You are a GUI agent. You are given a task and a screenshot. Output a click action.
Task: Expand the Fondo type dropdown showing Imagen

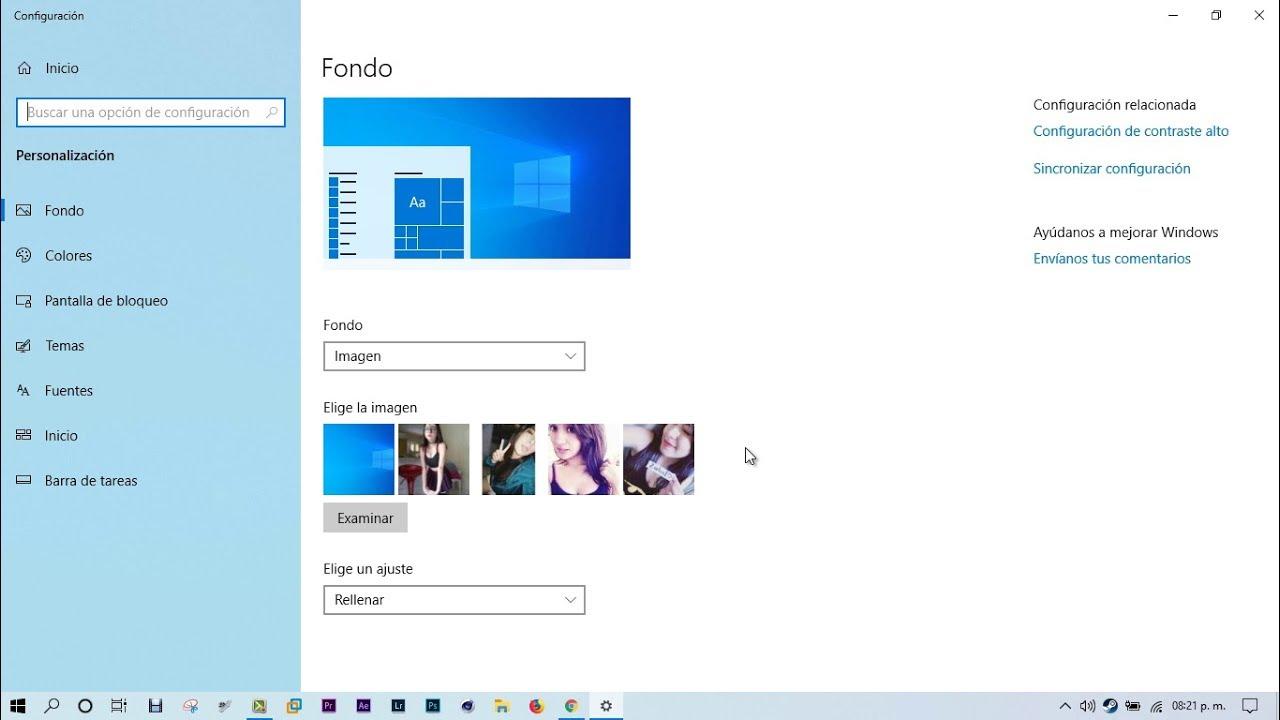pos(454,356)
